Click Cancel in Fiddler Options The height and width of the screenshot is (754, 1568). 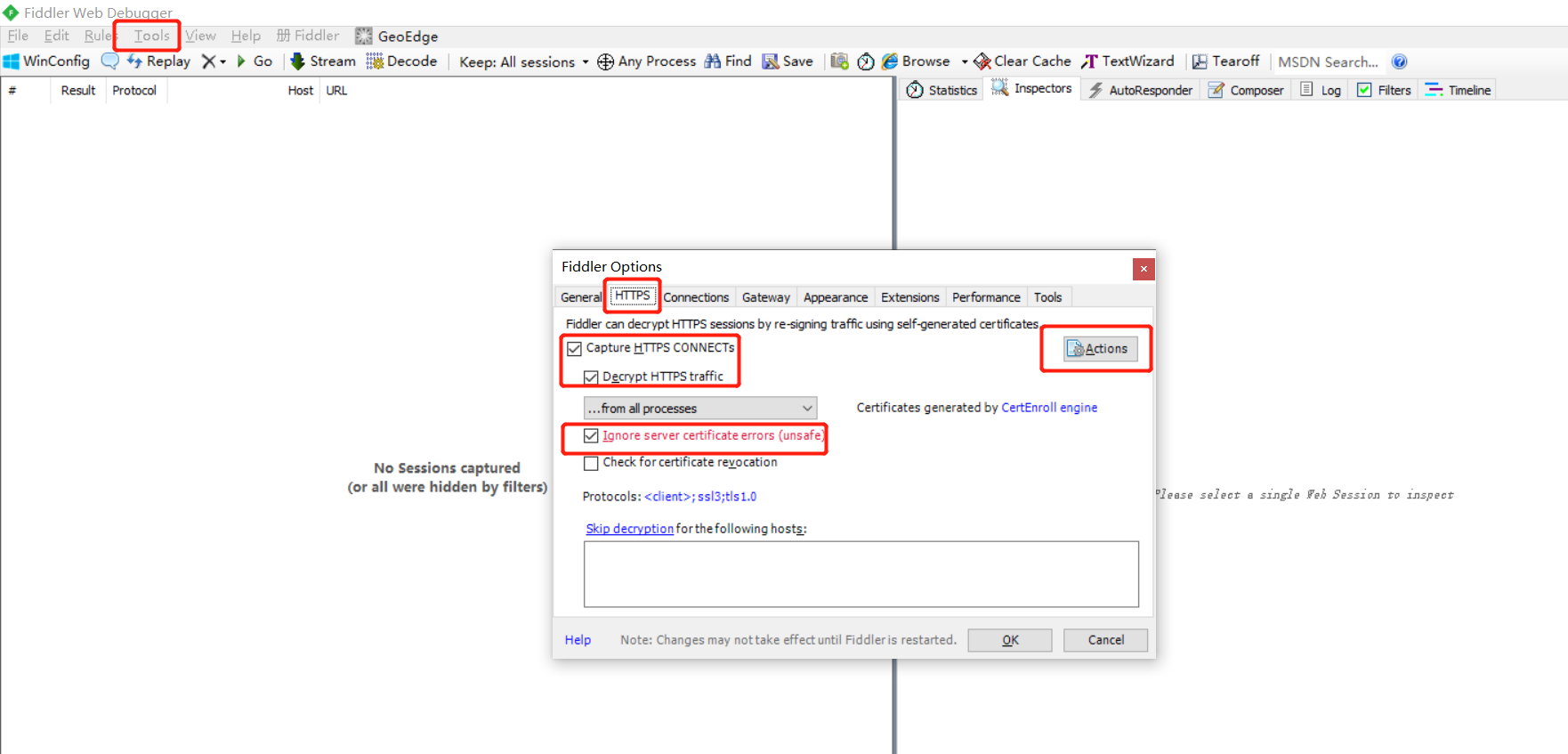(x=1105, y=640)
